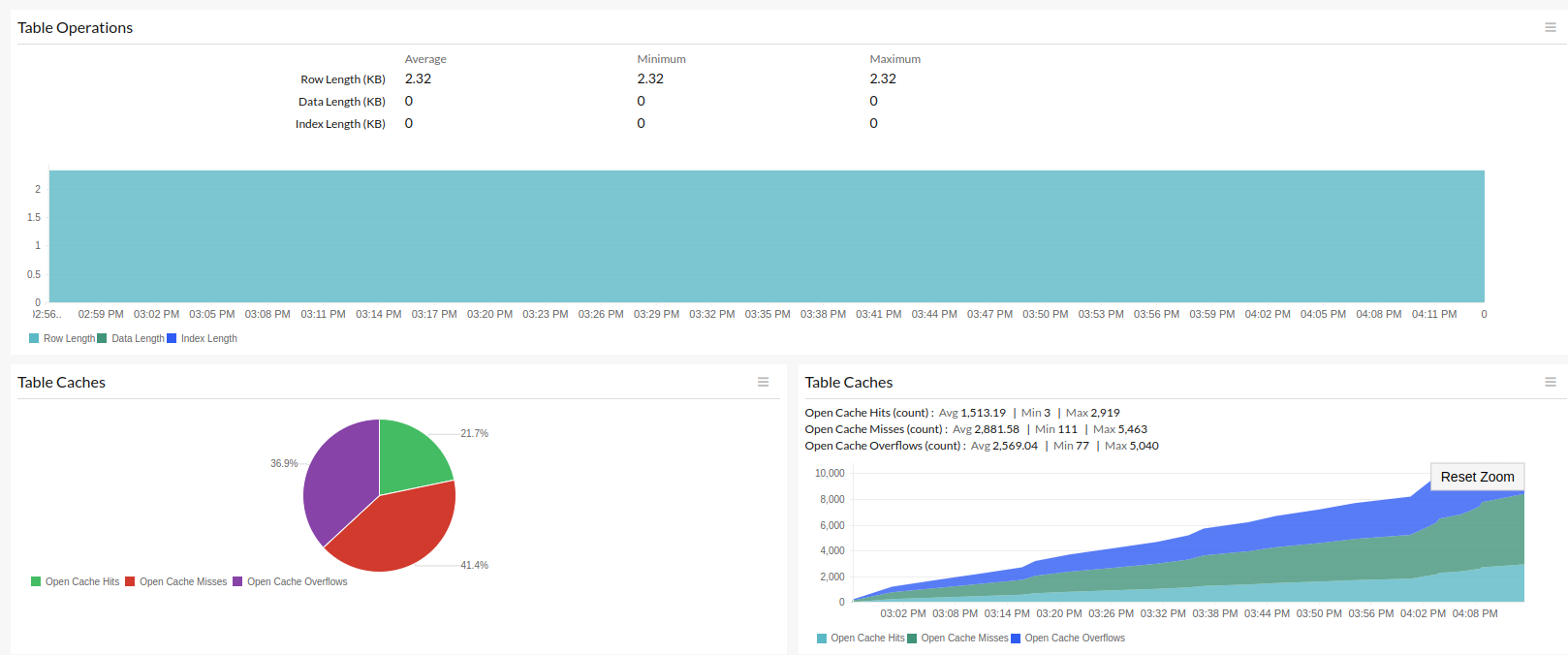Open the Table Operations panel hamburger menu
This screenshot has width=1568, height=655.
click(x=1551, y=27)
